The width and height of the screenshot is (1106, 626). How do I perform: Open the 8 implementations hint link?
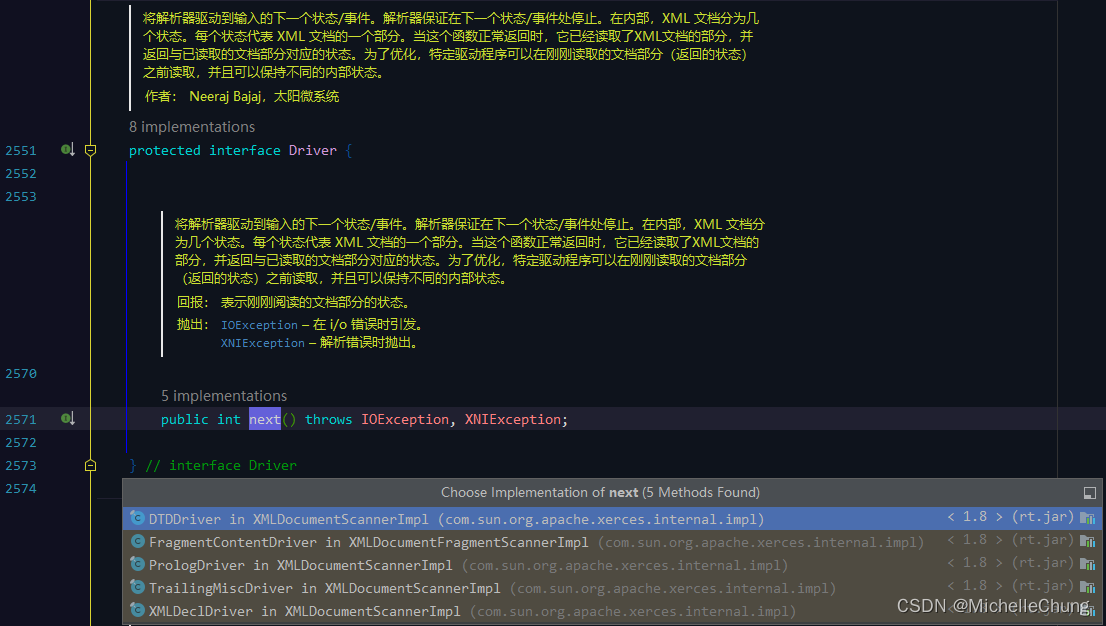(192, 127)
